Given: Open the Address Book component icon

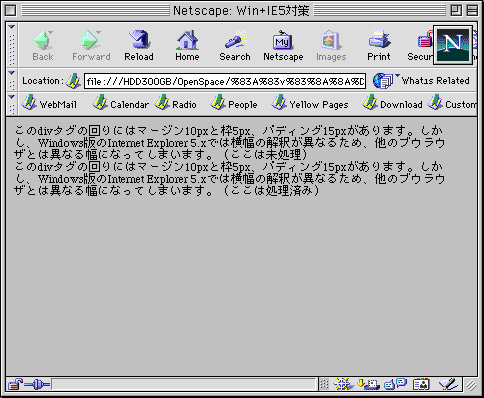Looking at the screenshot, I should [421, 385].
